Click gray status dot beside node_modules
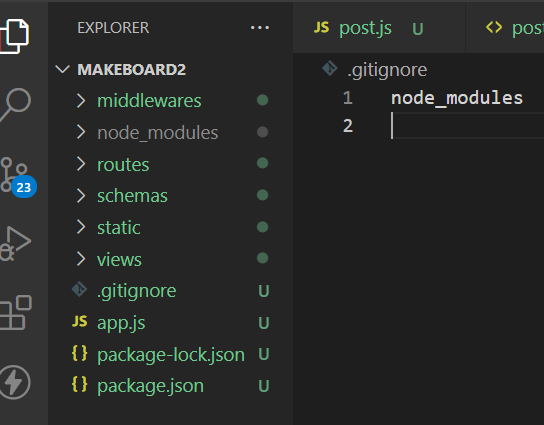Screen dimensions: 544x425 tap(263, 132)
